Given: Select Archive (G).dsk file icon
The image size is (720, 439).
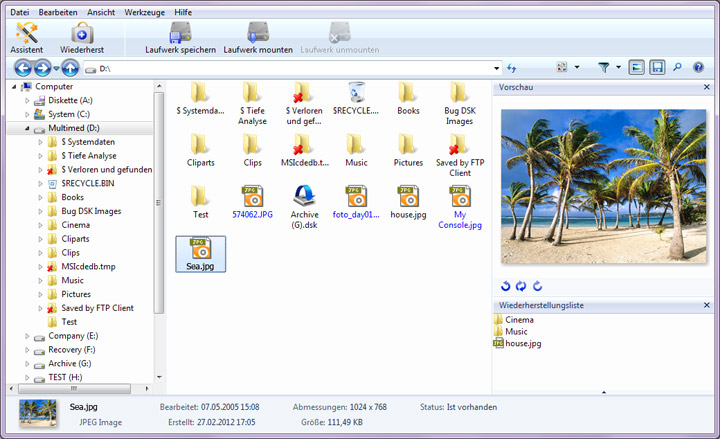Looking at the screenshot, I should 304,207.
